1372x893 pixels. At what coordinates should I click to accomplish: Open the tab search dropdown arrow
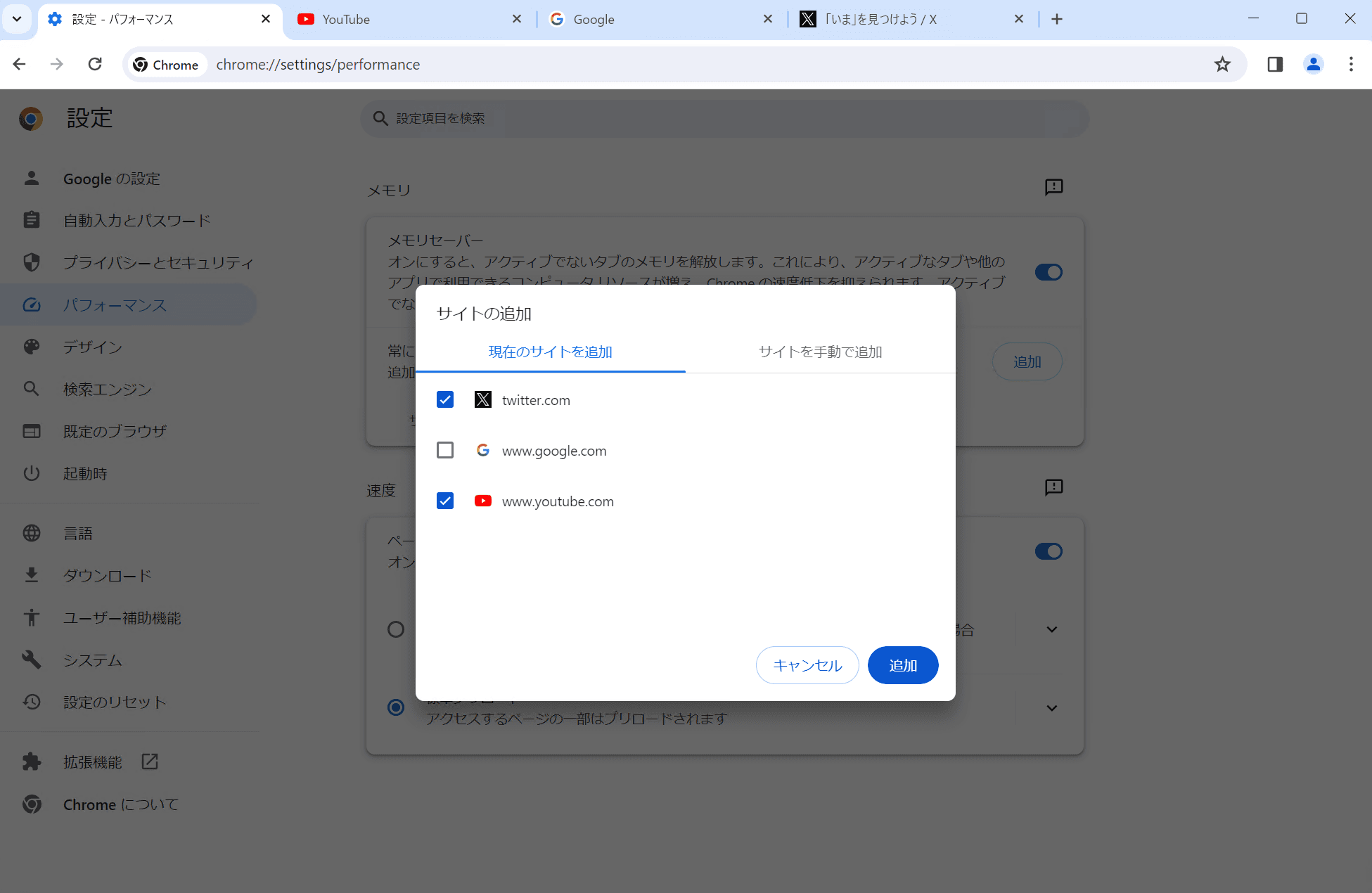[x=17, y=19]
